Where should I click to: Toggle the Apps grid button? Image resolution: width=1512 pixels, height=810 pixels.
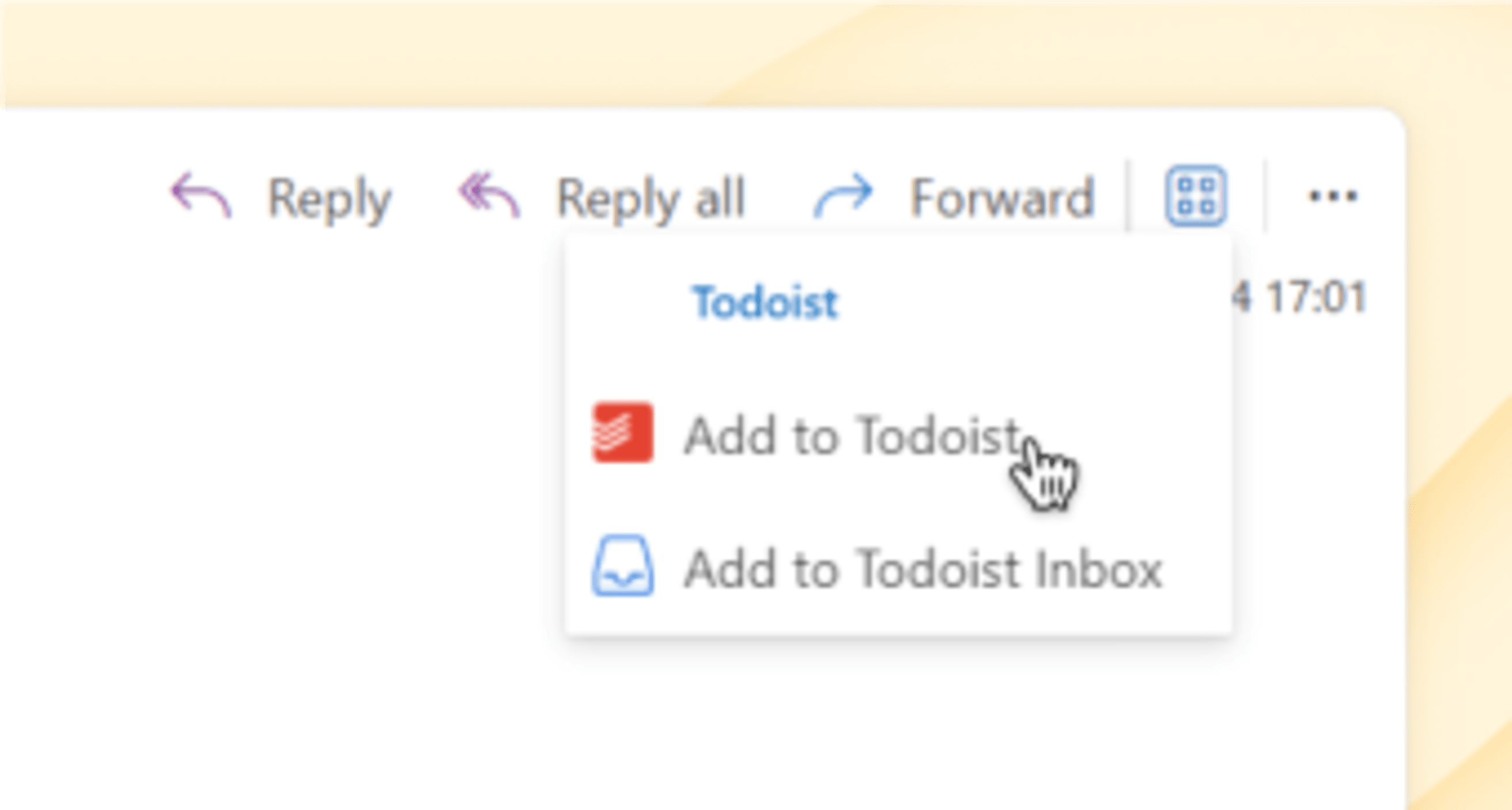1196,196
